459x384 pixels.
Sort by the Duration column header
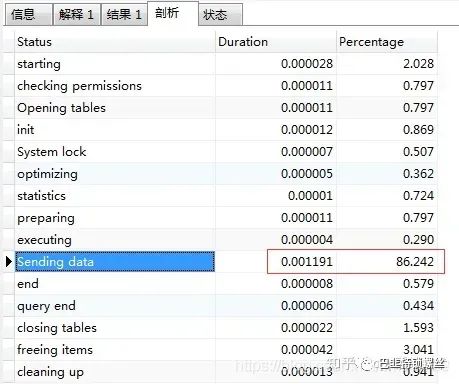[276, 42]
